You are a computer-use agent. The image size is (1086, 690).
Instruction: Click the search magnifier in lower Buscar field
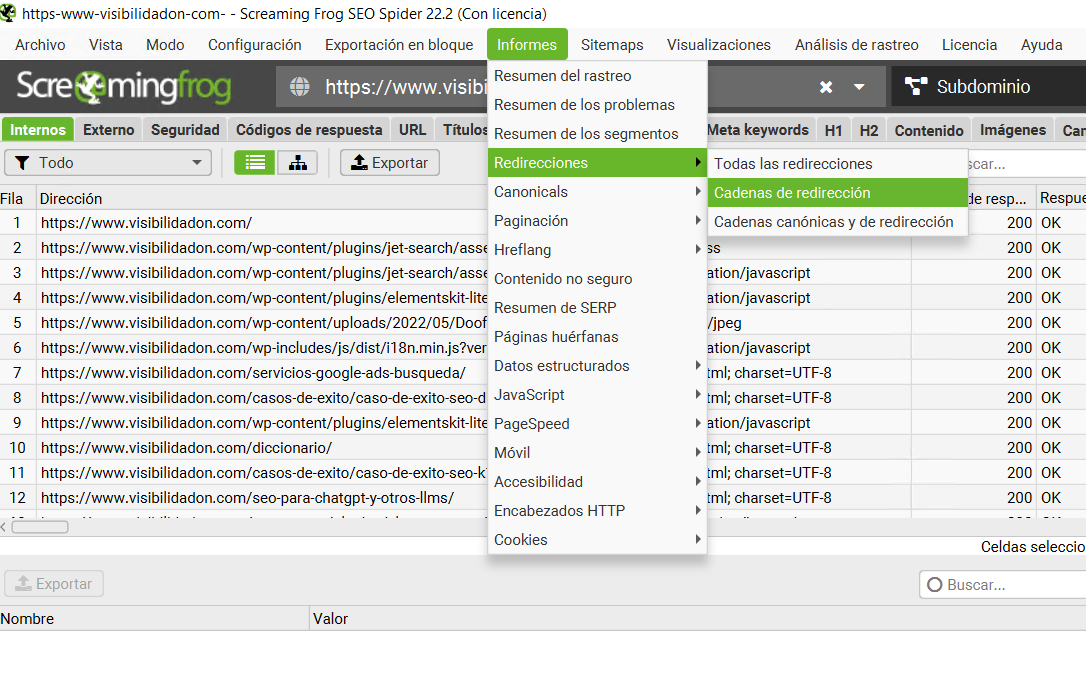pyautogui.click(x=934, y=585)
